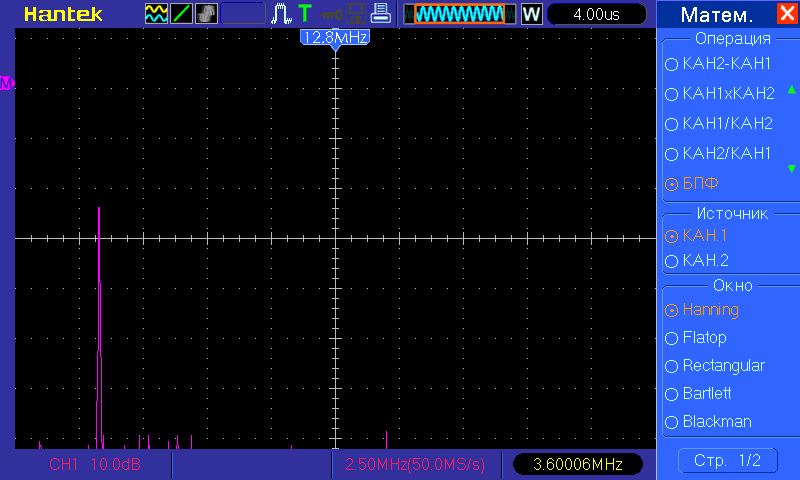The width and height of the screenshot is (800, 480).
Task: Click the 4.00us timebase display
Action: point(596,14)
